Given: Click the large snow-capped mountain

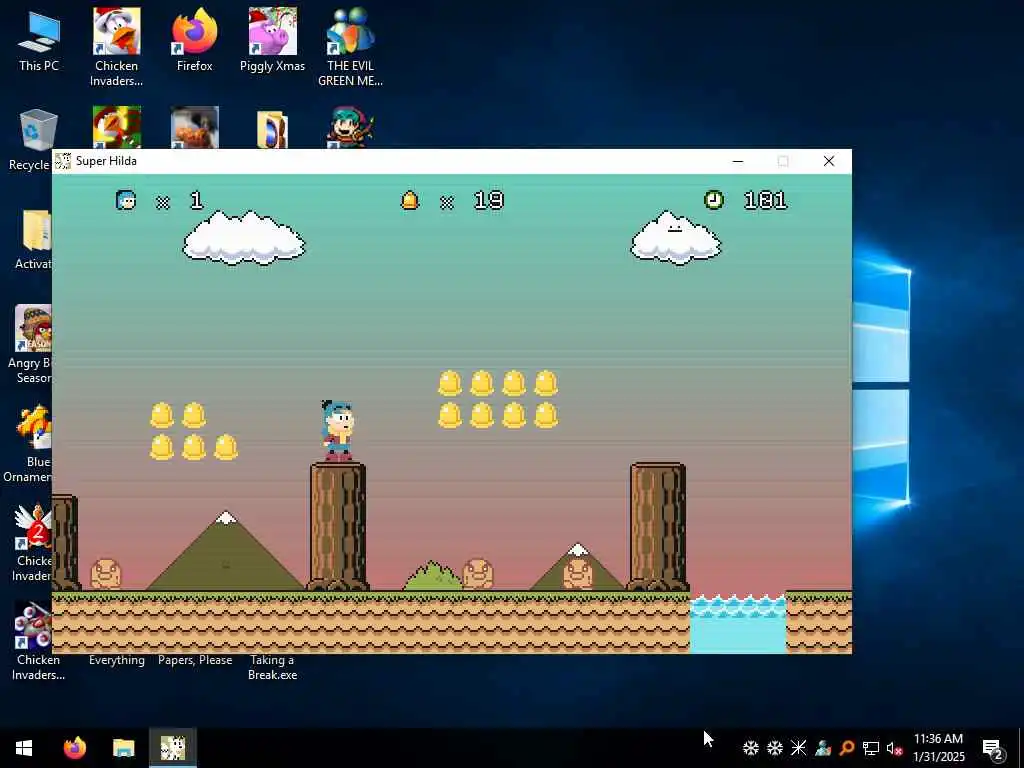Looking at the screenshot, I should (x=225, y=551).
